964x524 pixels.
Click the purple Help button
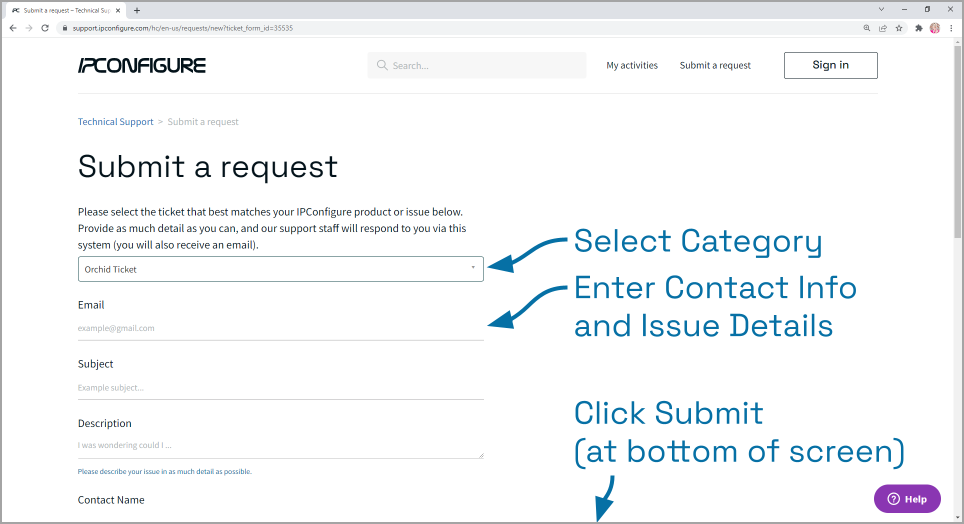907,499
